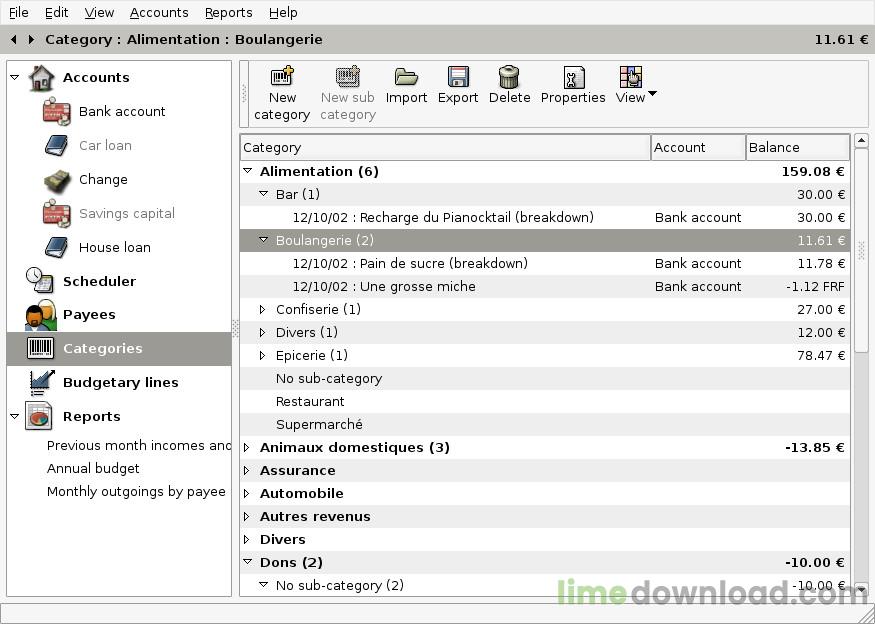Select the 78.47 € Epicerie balance
Image resolution: width=875 pixels, height=624 pixels.
pyautogui.click(x=821, y=356)
